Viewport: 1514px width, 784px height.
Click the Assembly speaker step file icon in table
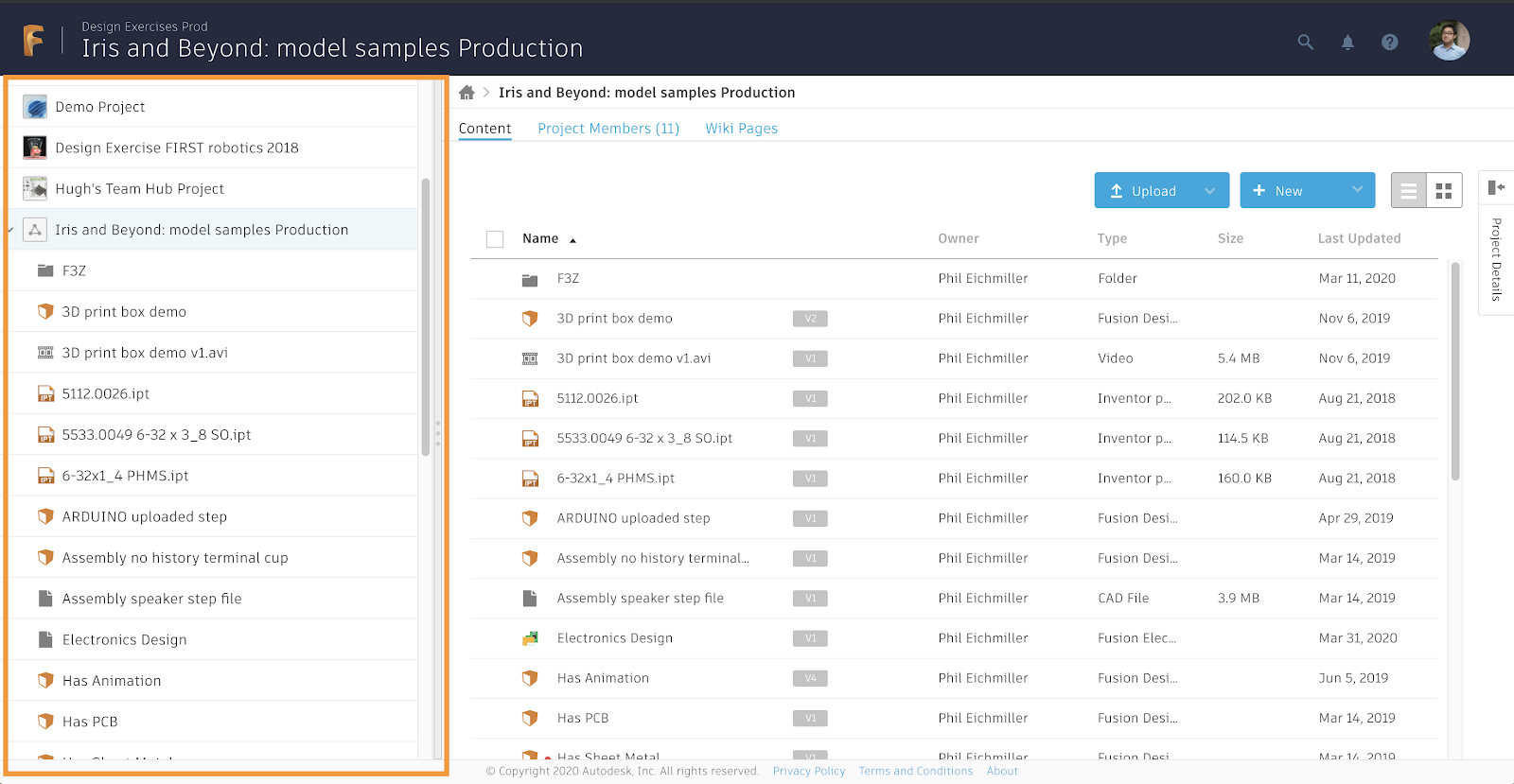coord(530,599)
